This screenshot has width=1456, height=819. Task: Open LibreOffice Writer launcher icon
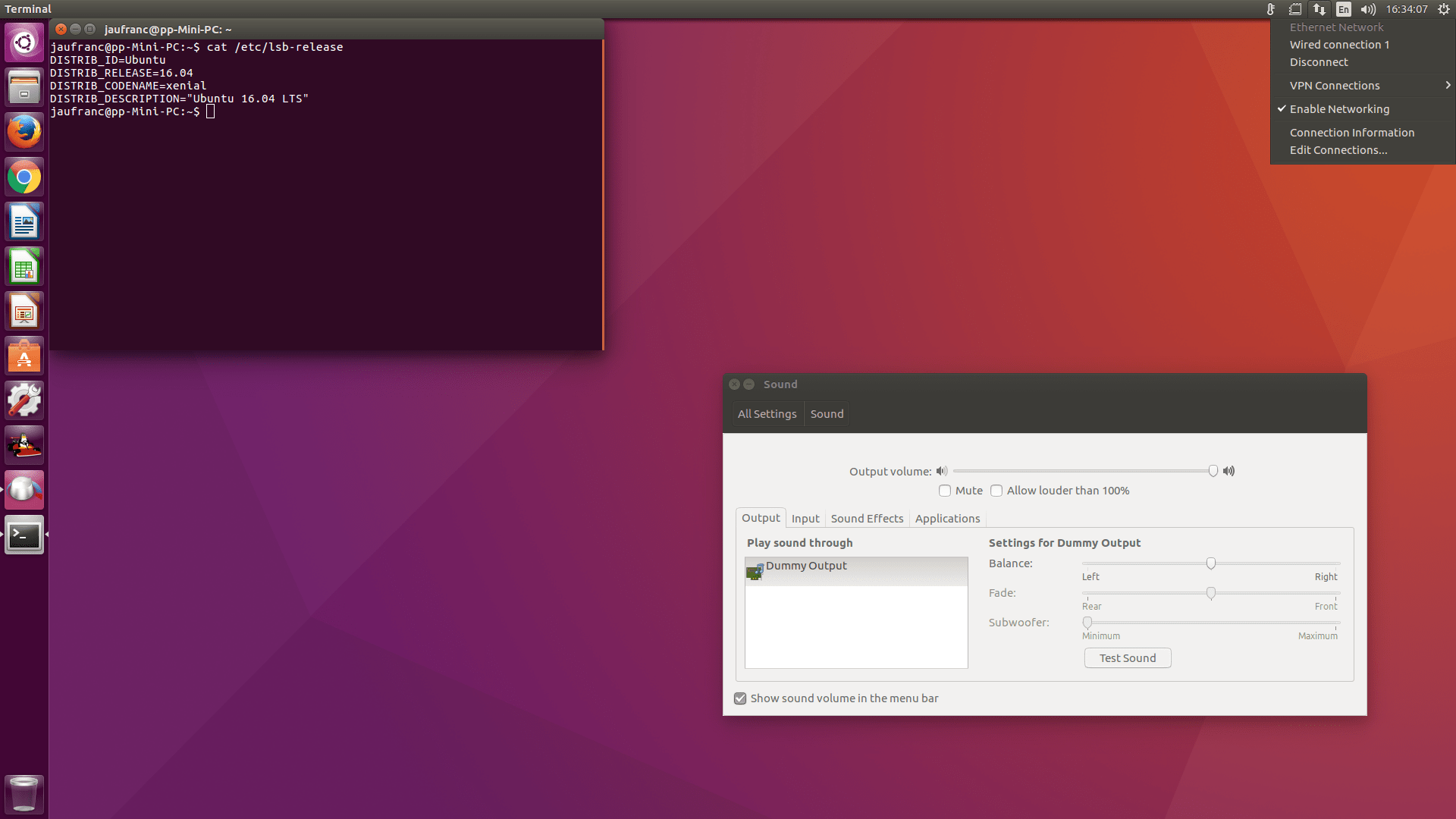(x=24, y=222)
